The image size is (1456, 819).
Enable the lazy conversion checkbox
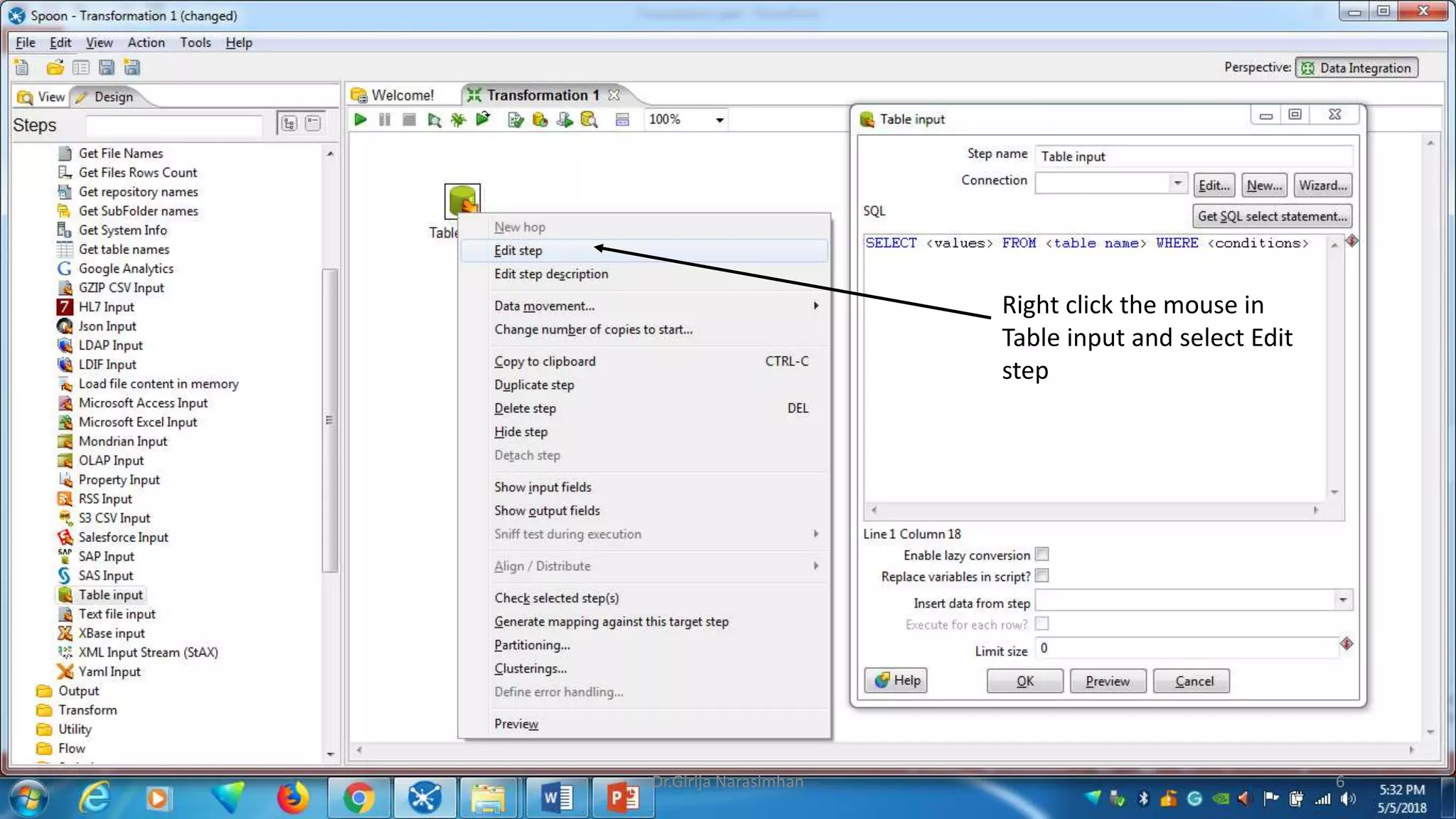(x=1042, y=555)
